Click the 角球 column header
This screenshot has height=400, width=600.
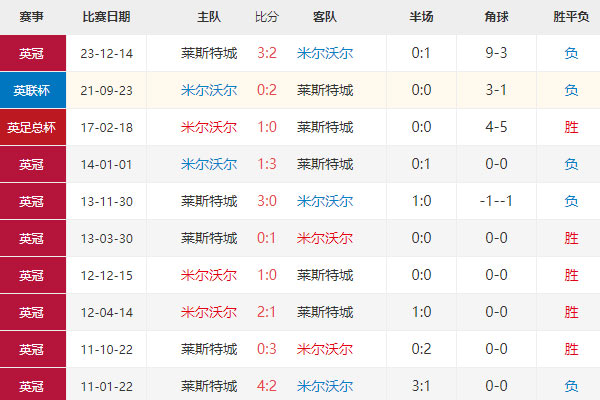pyautogui.click(x=496, y=17)
